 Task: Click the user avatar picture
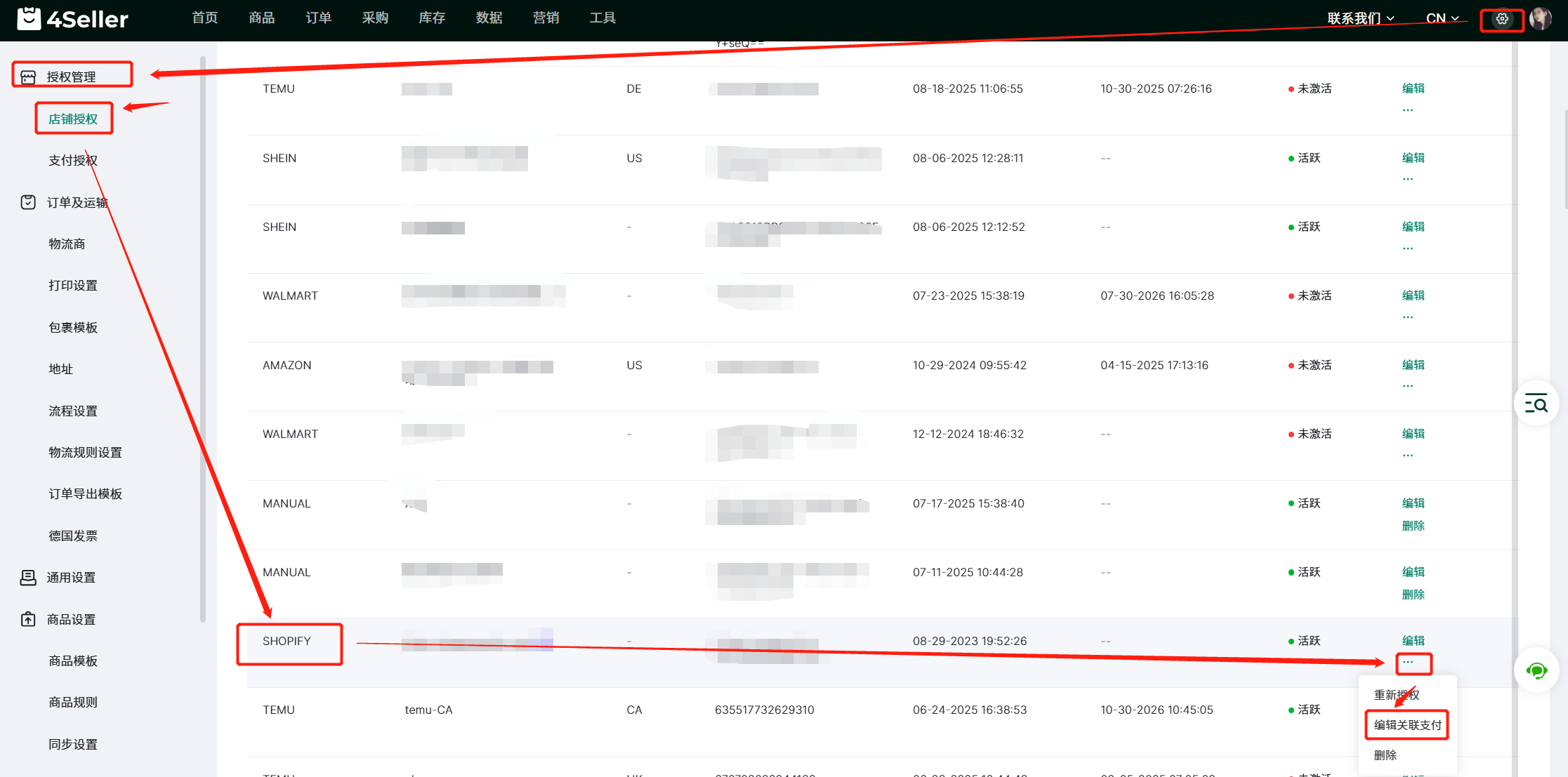[1540, 19]
